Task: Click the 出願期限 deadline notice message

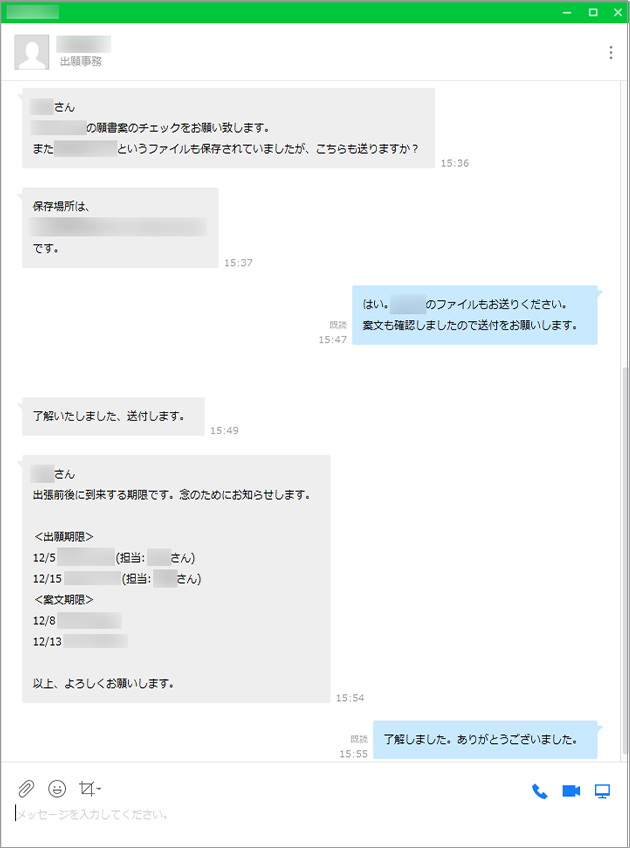Action: click(176, 579)
